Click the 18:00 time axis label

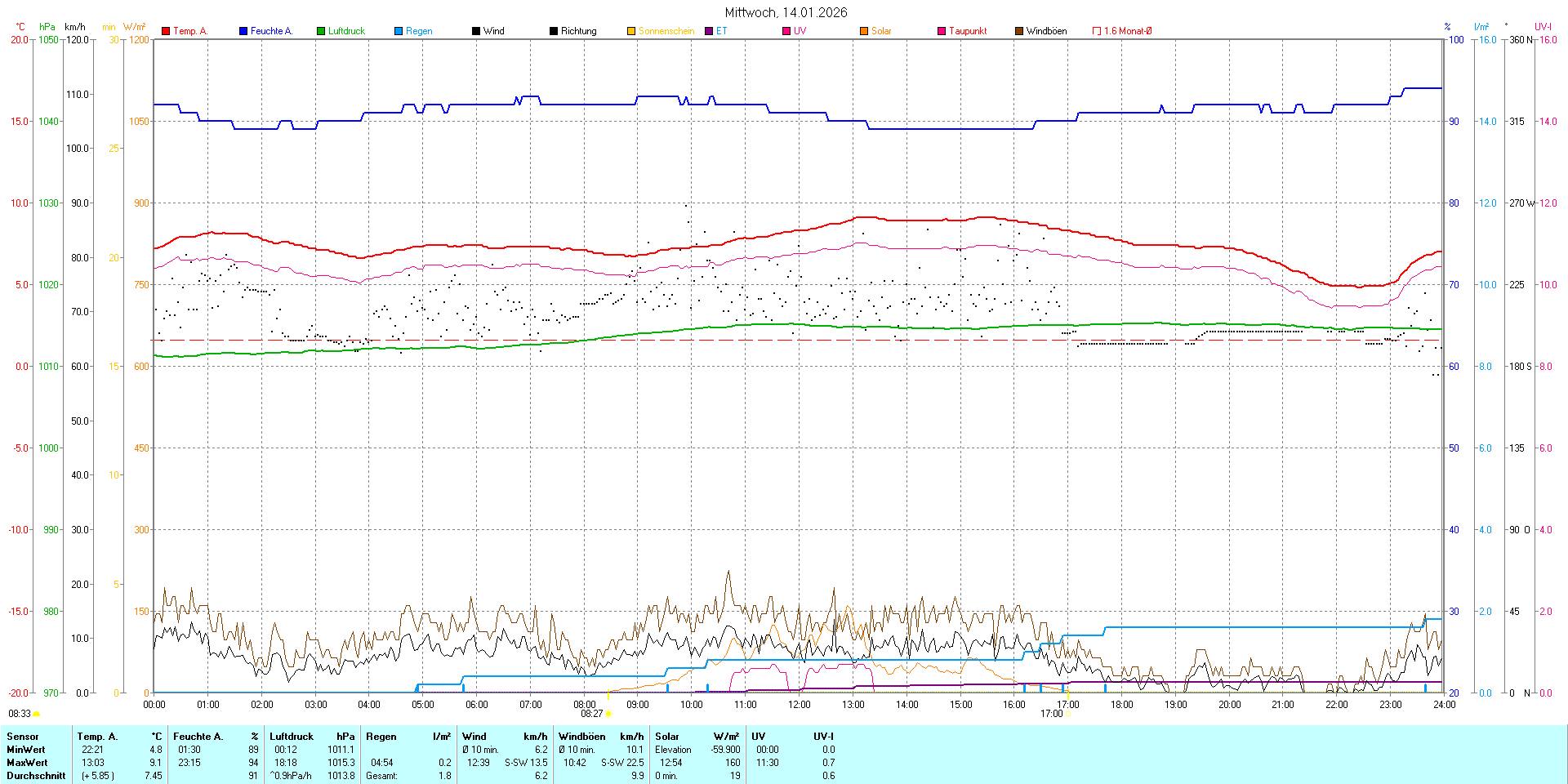tap(1121, 704)
